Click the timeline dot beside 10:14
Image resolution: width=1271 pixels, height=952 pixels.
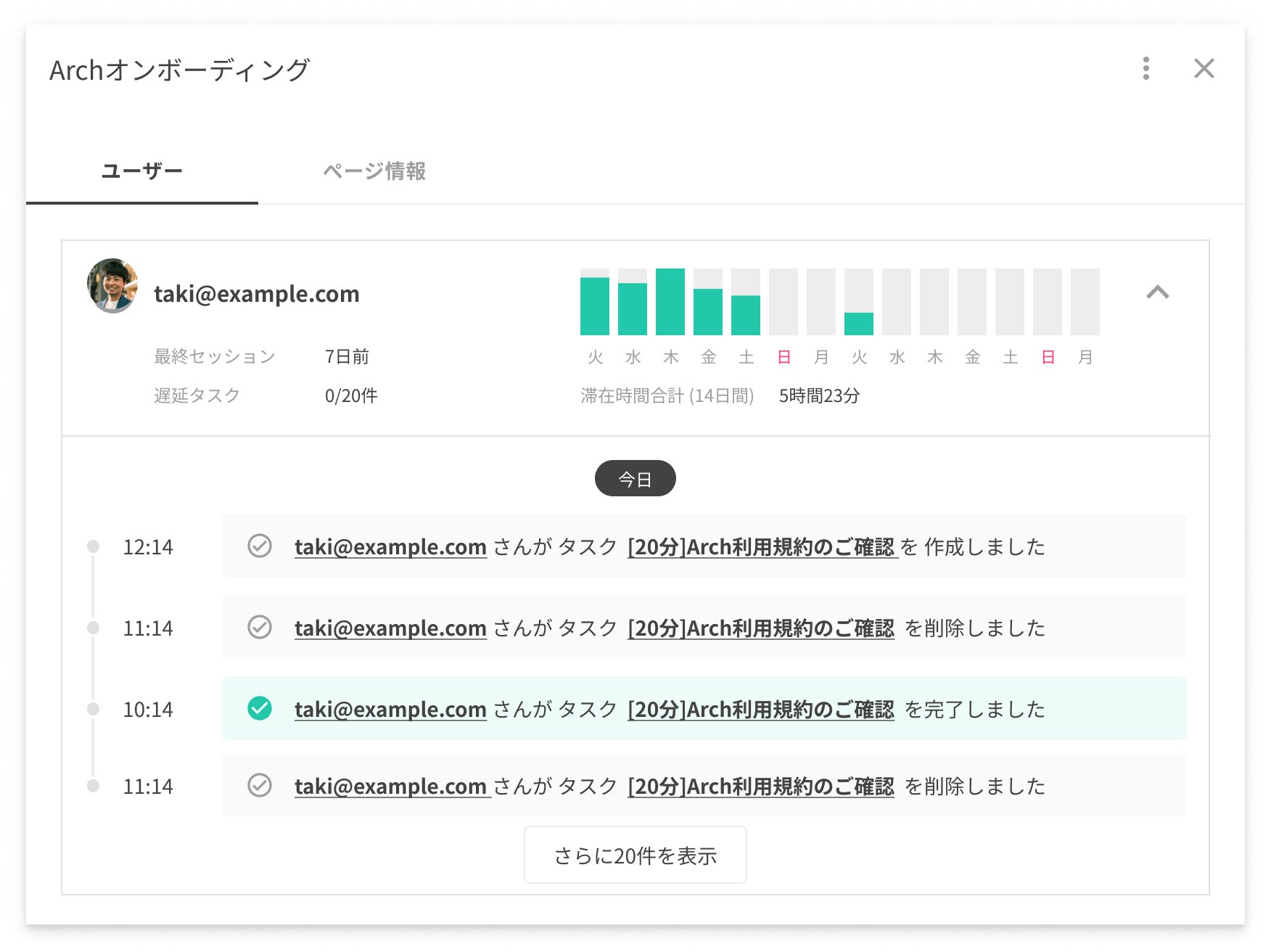(93, 709)
